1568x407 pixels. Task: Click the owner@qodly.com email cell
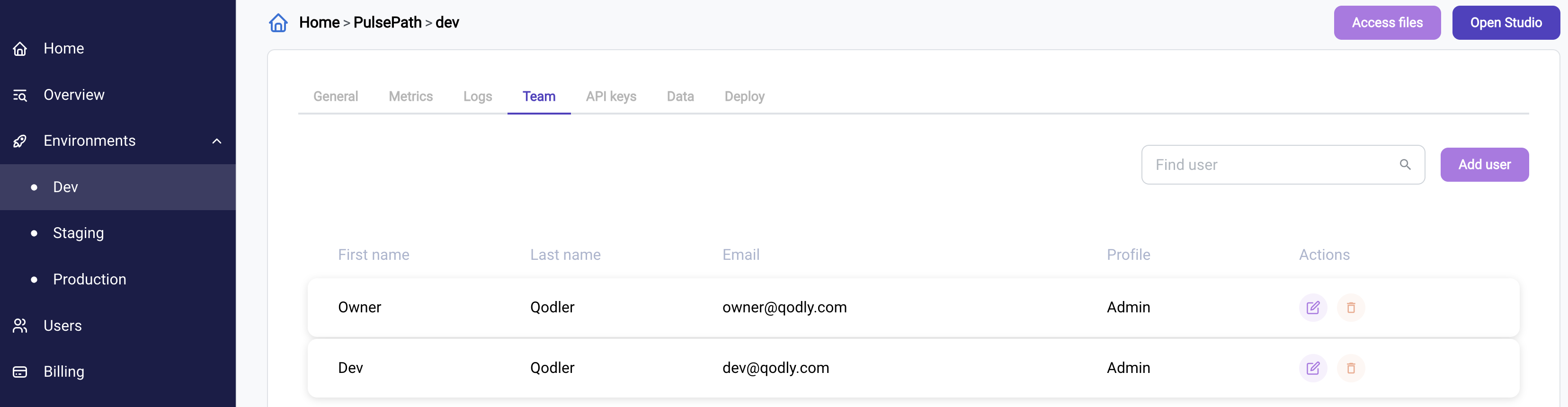784,307
